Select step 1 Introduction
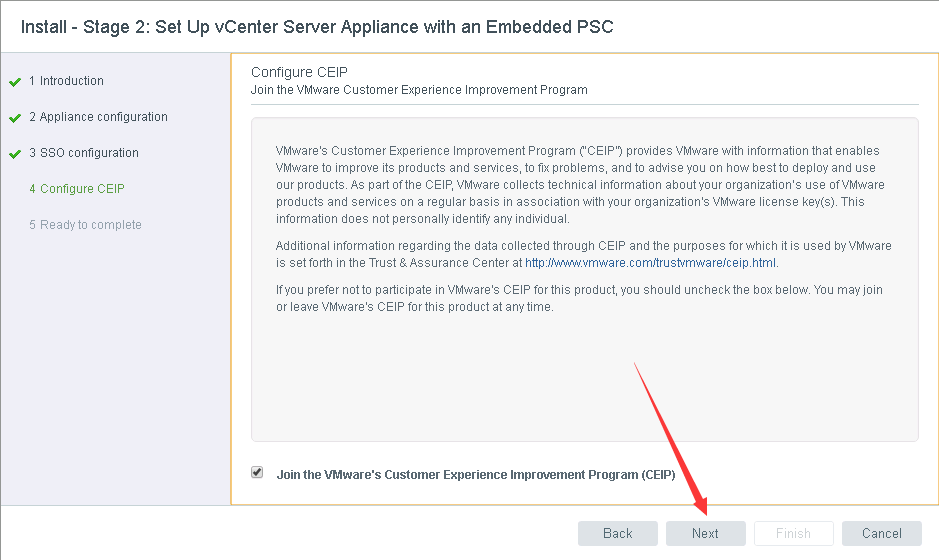Image resolution: width=939 pixels, height=560 pixels. [x=66, y=81]
